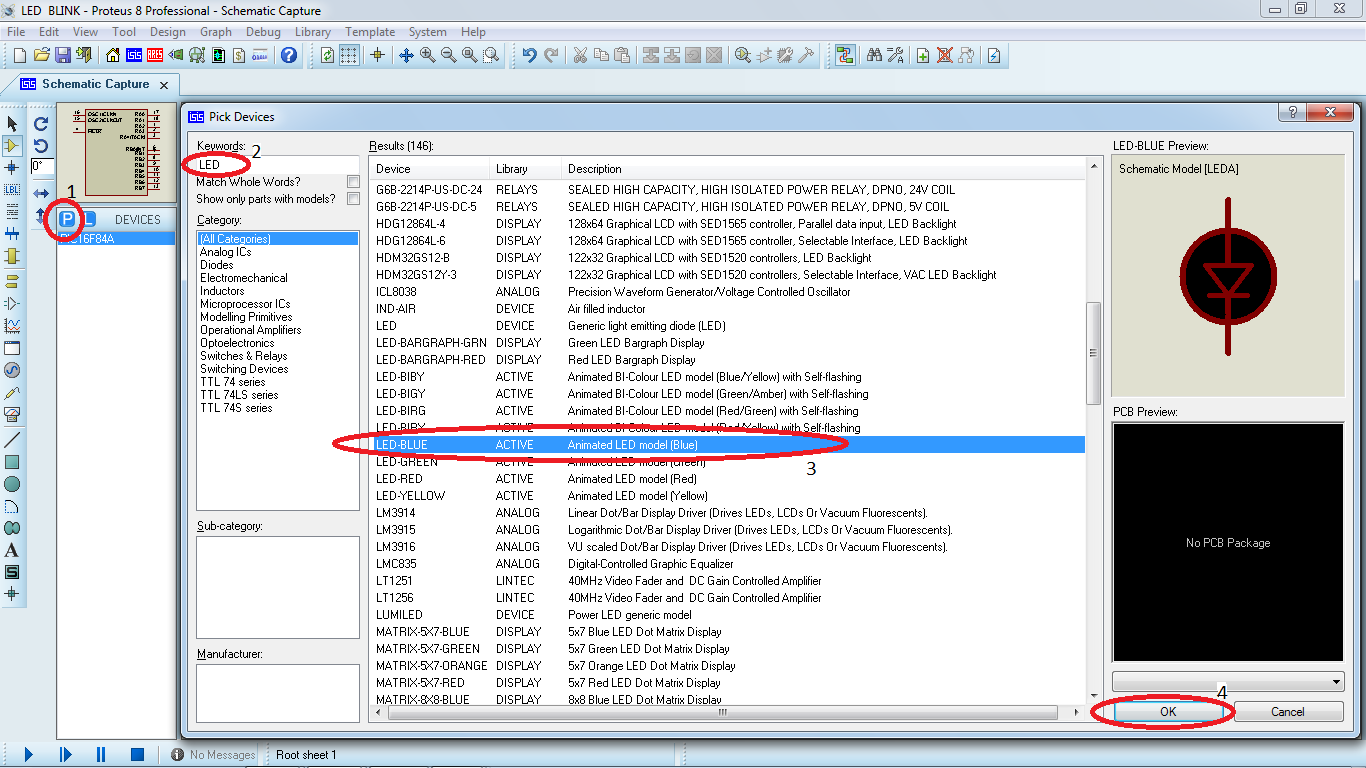Screen dimensions: 1366x768
Task: Open Proteus Help via question mark icon
Action: (x=289, y=56)
